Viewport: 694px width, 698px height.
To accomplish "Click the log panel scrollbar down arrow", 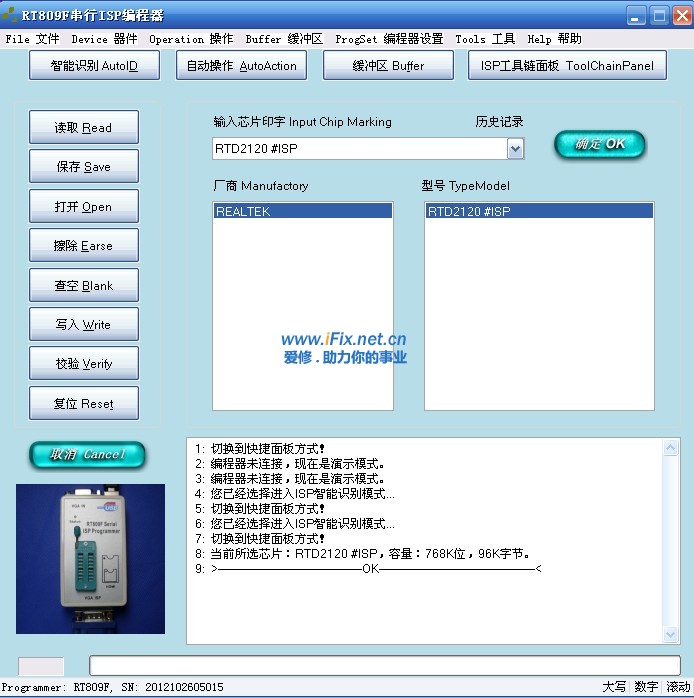I will (x=671, y=634).
